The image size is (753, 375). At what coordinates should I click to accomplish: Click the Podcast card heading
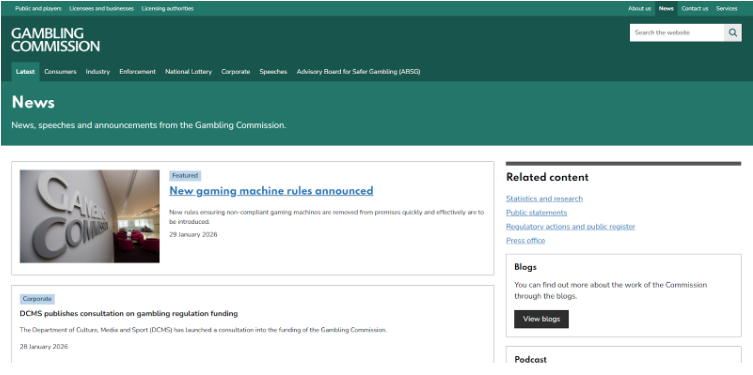[531, 359]
